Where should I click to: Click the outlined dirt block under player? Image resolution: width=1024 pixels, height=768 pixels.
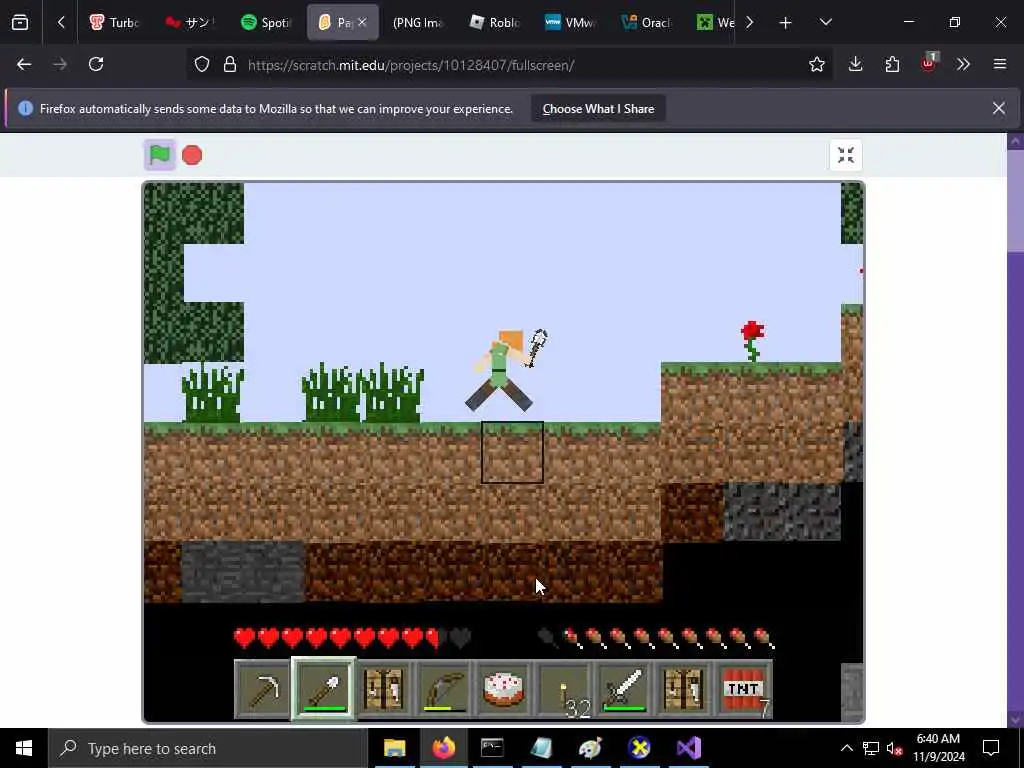tap(513, 453)
